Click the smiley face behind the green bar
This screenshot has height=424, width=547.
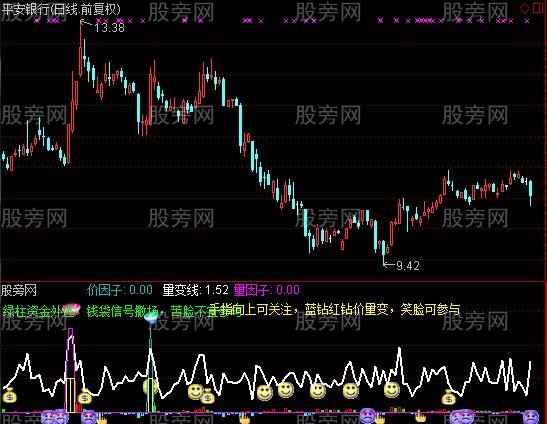151,386
